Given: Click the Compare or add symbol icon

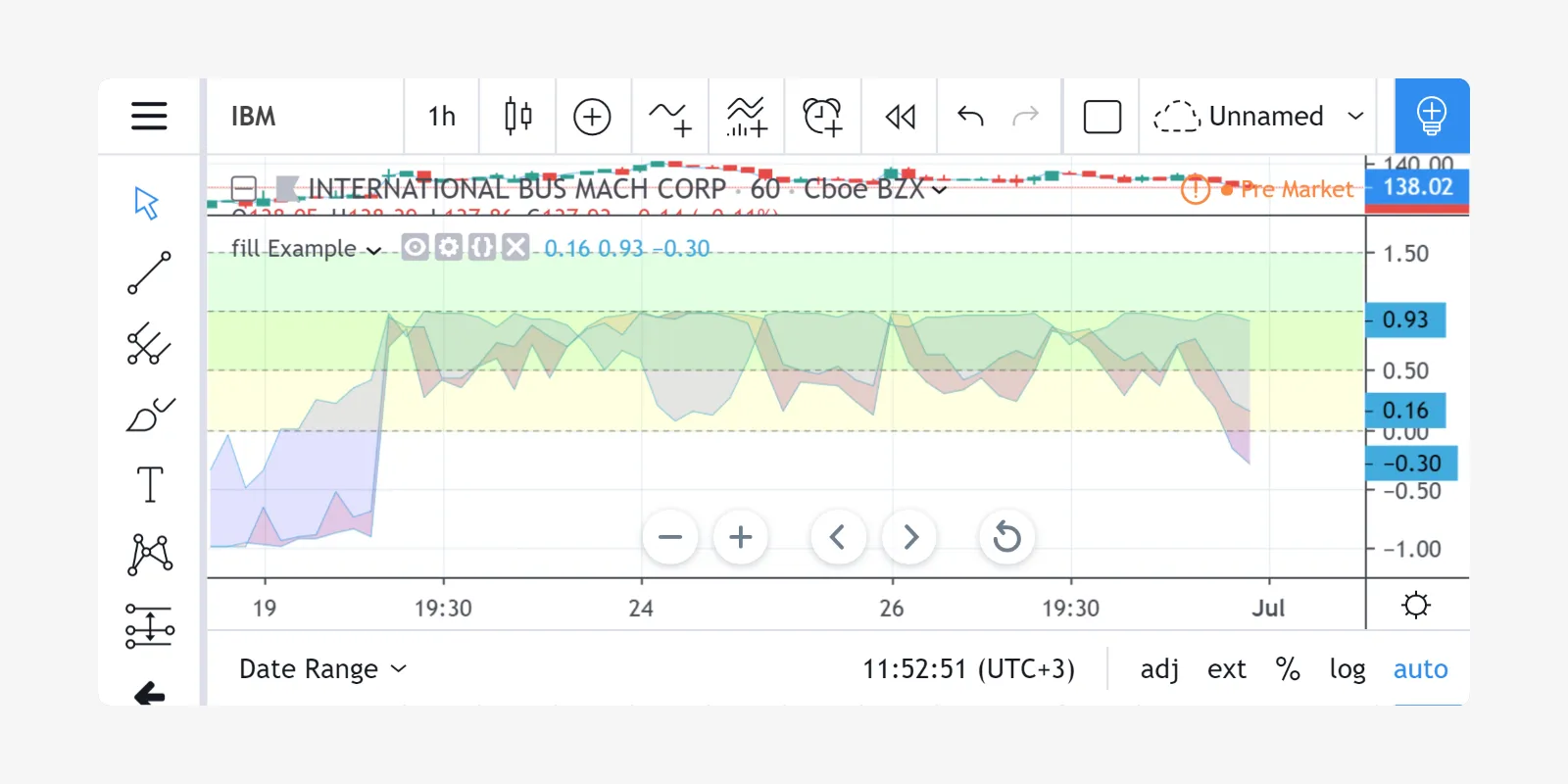Looking at the screenshot, I should [592, 117].
